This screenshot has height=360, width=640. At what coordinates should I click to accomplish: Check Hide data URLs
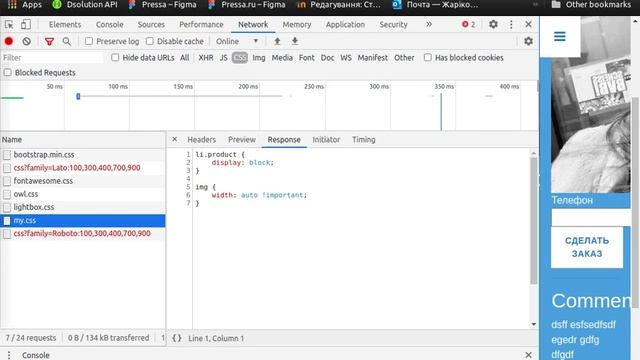pos(115,58)
